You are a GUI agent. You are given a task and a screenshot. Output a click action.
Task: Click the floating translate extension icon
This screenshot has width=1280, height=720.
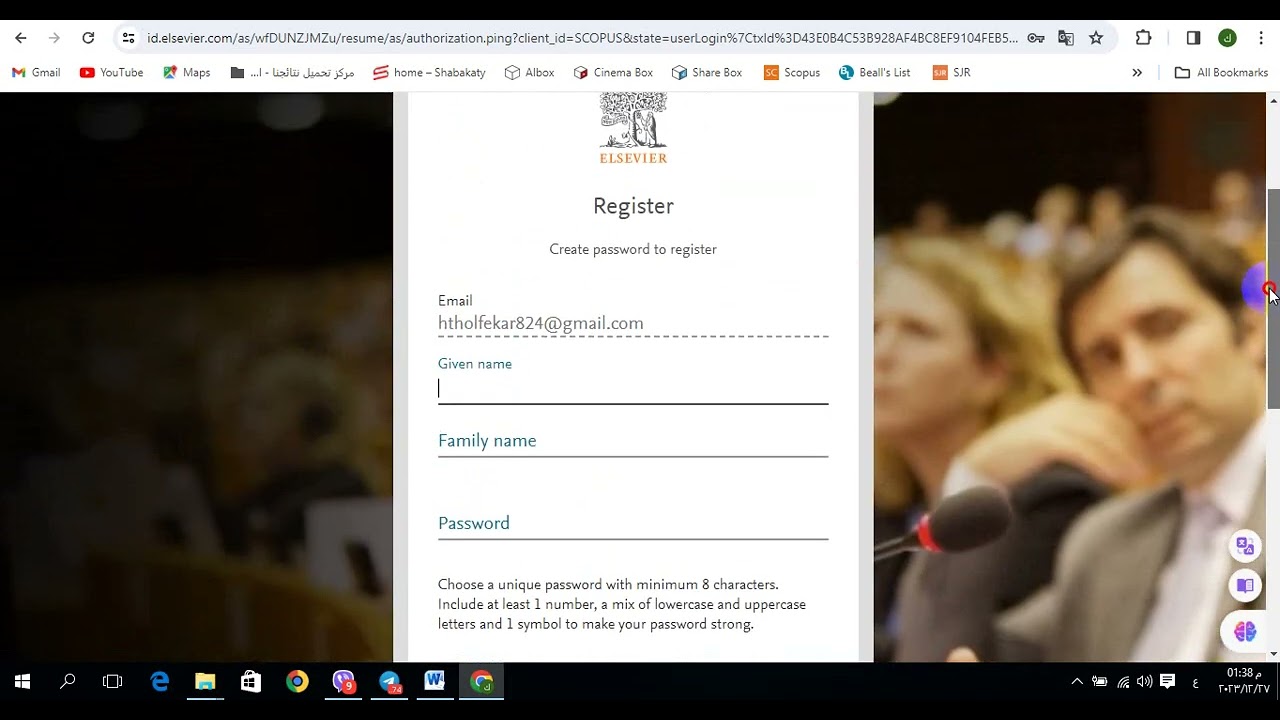[x=1245, y=546]
